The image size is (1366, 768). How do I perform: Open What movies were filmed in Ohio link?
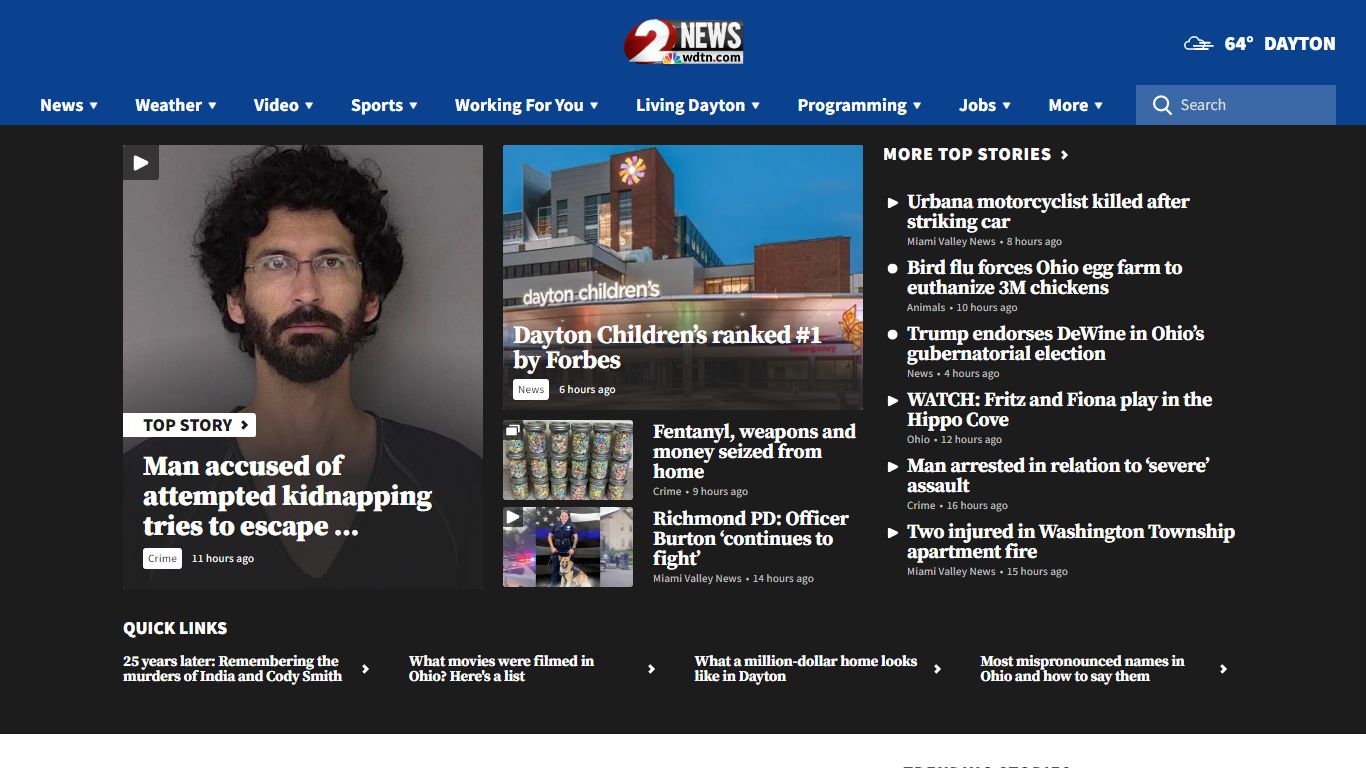tap(501, 669)
